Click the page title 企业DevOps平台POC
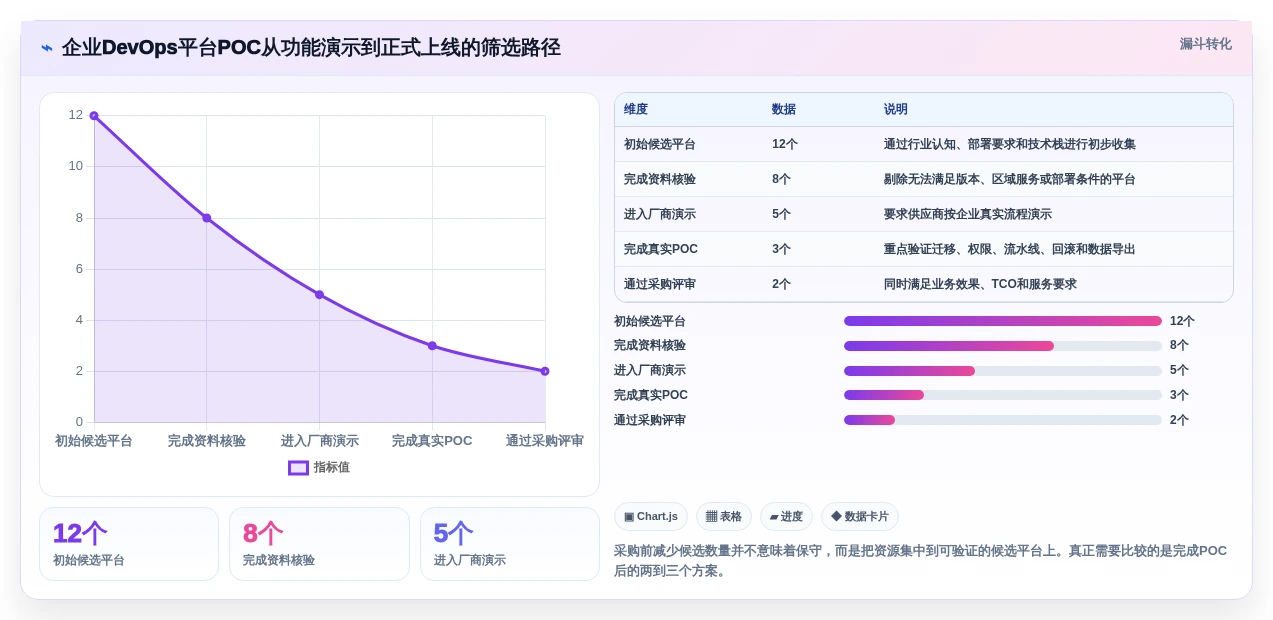The height and width of the screenshot is (620, 1273). [311, 48]
